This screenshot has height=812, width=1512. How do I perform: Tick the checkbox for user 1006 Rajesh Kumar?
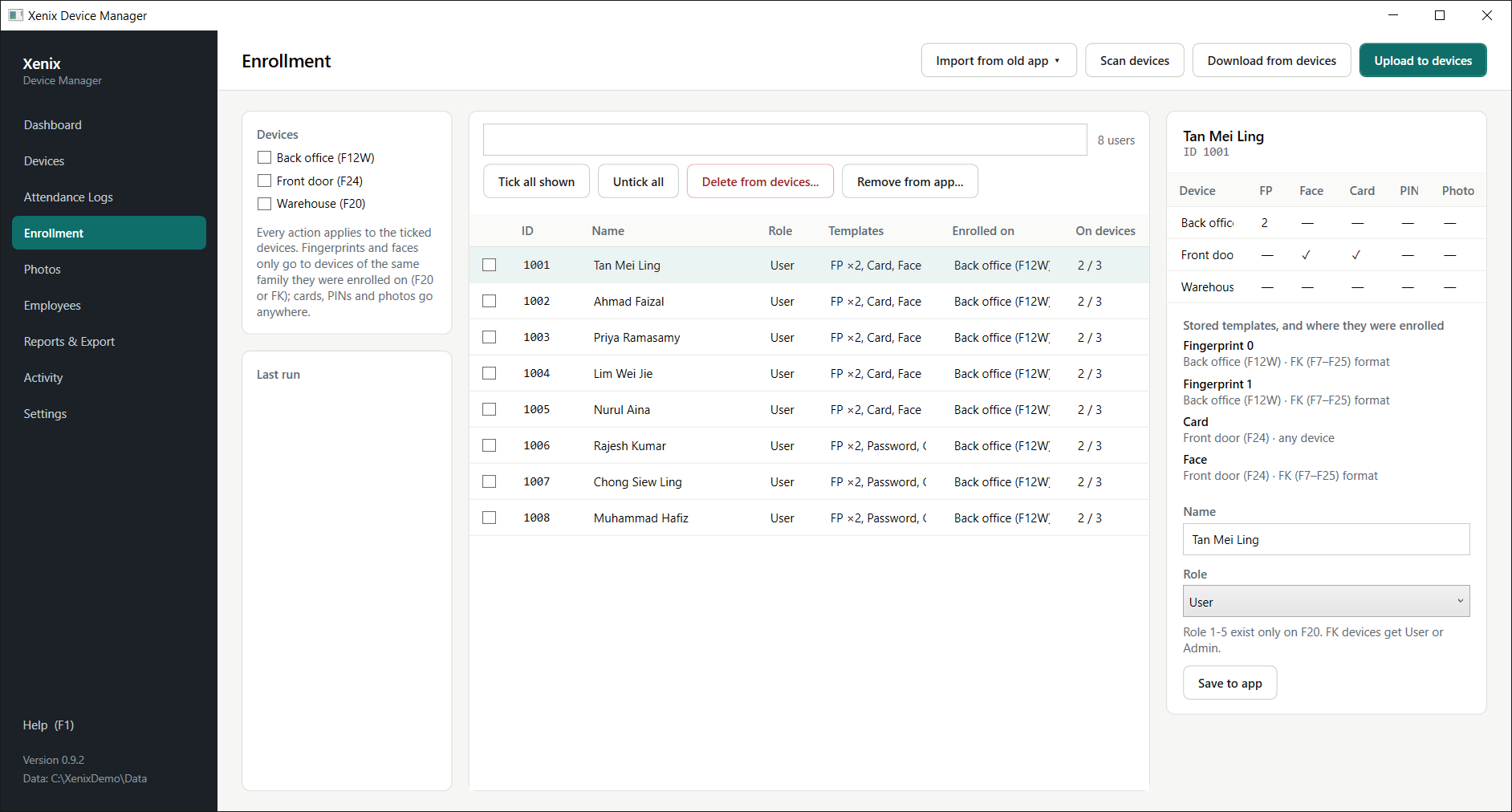pyautogui.click(x=490, y=445)
